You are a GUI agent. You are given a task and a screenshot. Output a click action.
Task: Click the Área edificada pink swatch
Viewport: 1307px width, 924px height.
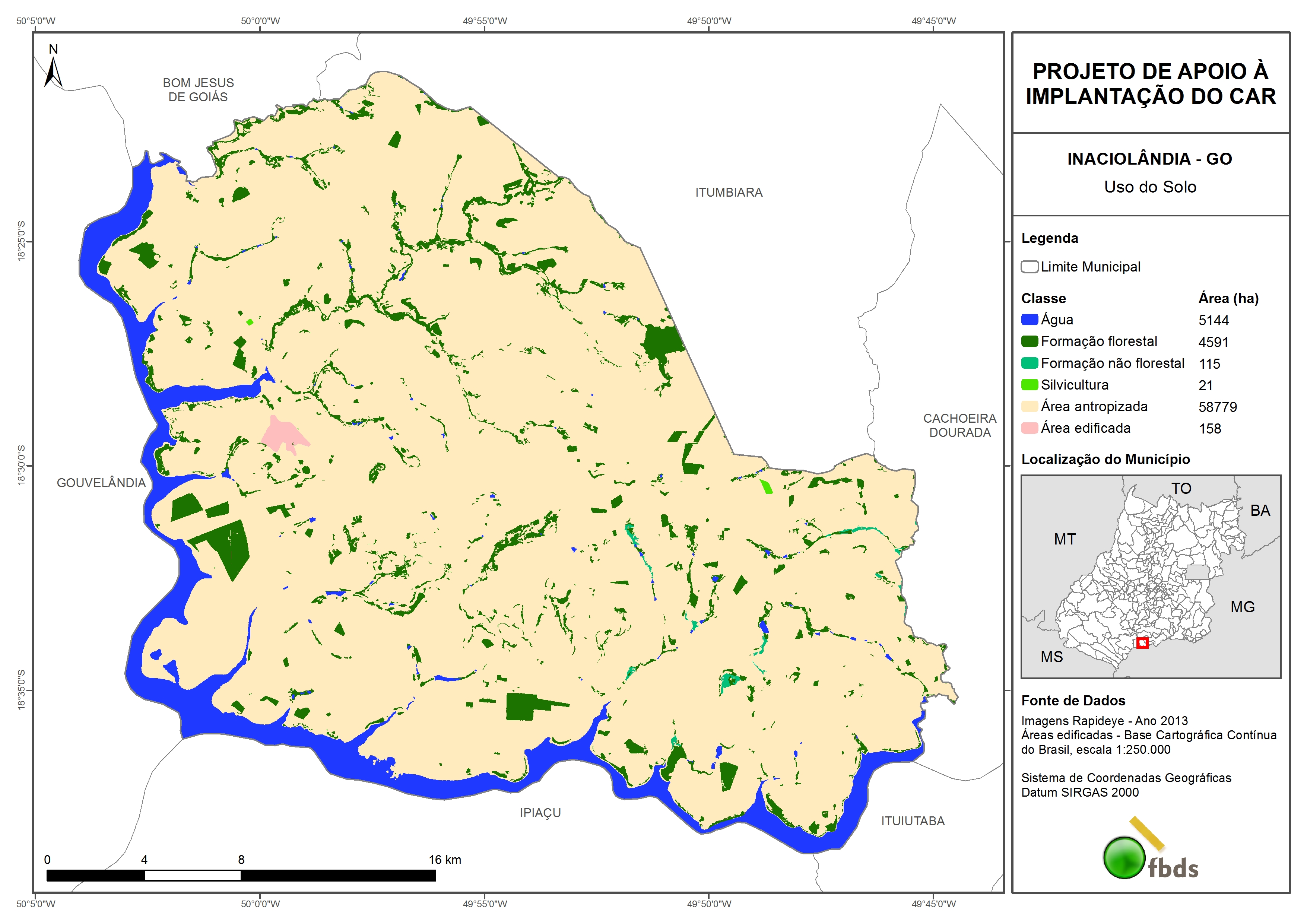coord(1029,428)
